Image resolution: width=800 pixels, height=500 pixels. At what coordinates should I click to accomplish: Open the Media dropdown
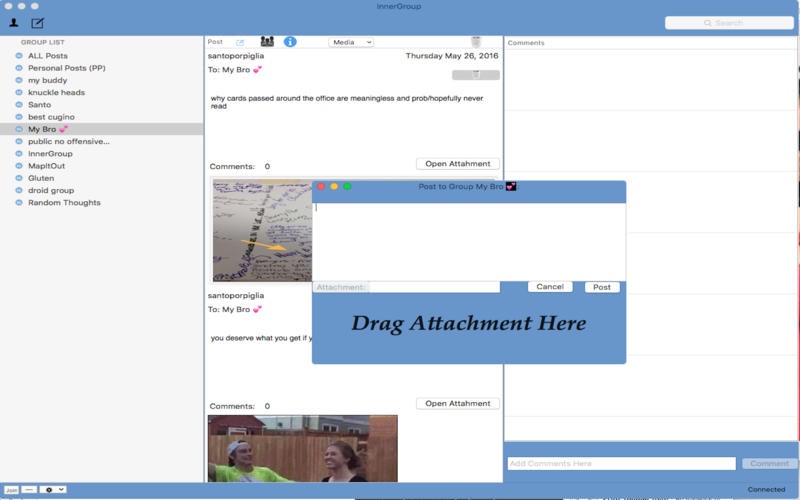point(351,42)
